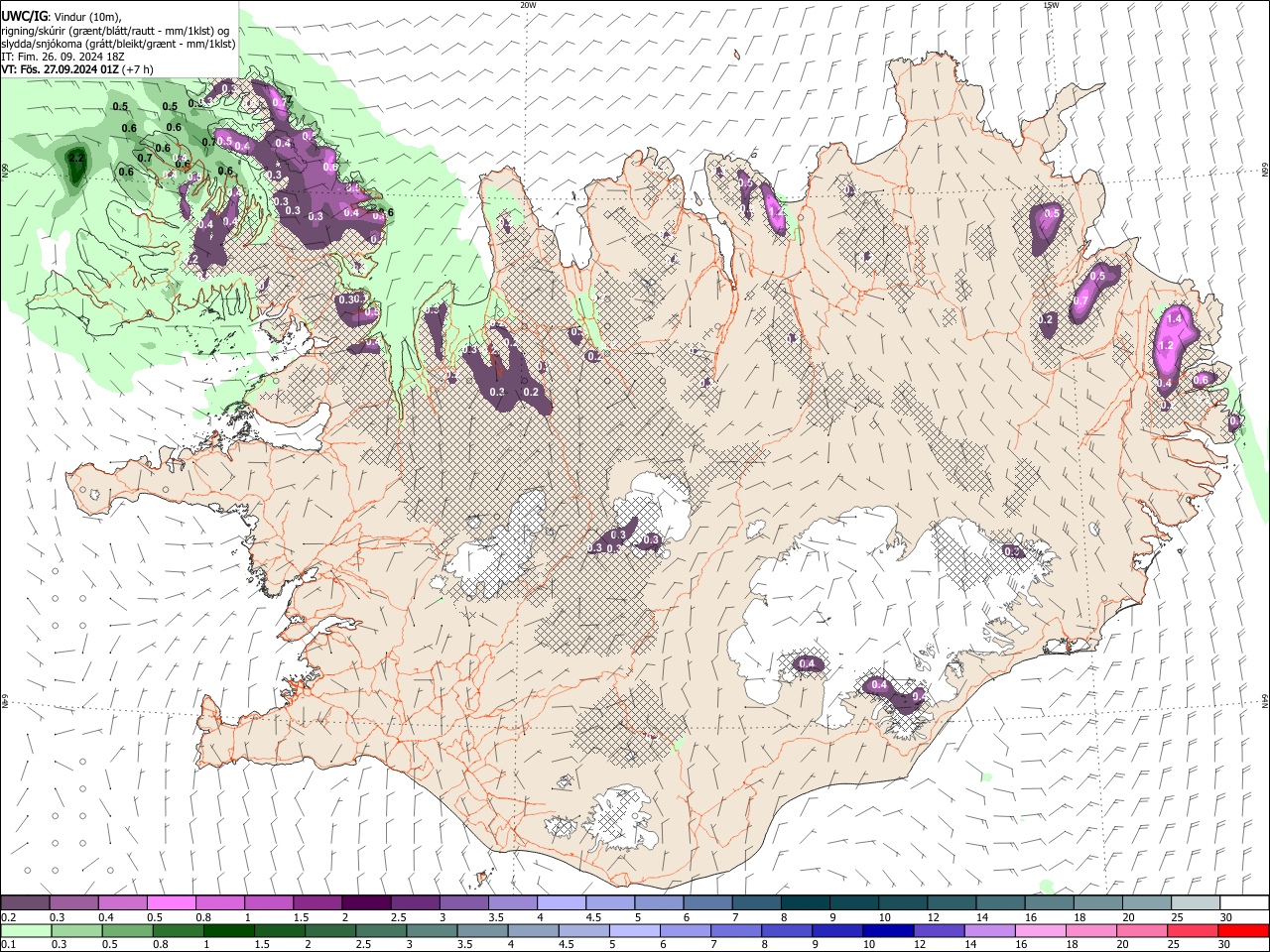The width and height of the screenshot is (1270, 952).
Task: Click the 6 slate-blue swatch, top legend row
Action: tap(707, 902)
